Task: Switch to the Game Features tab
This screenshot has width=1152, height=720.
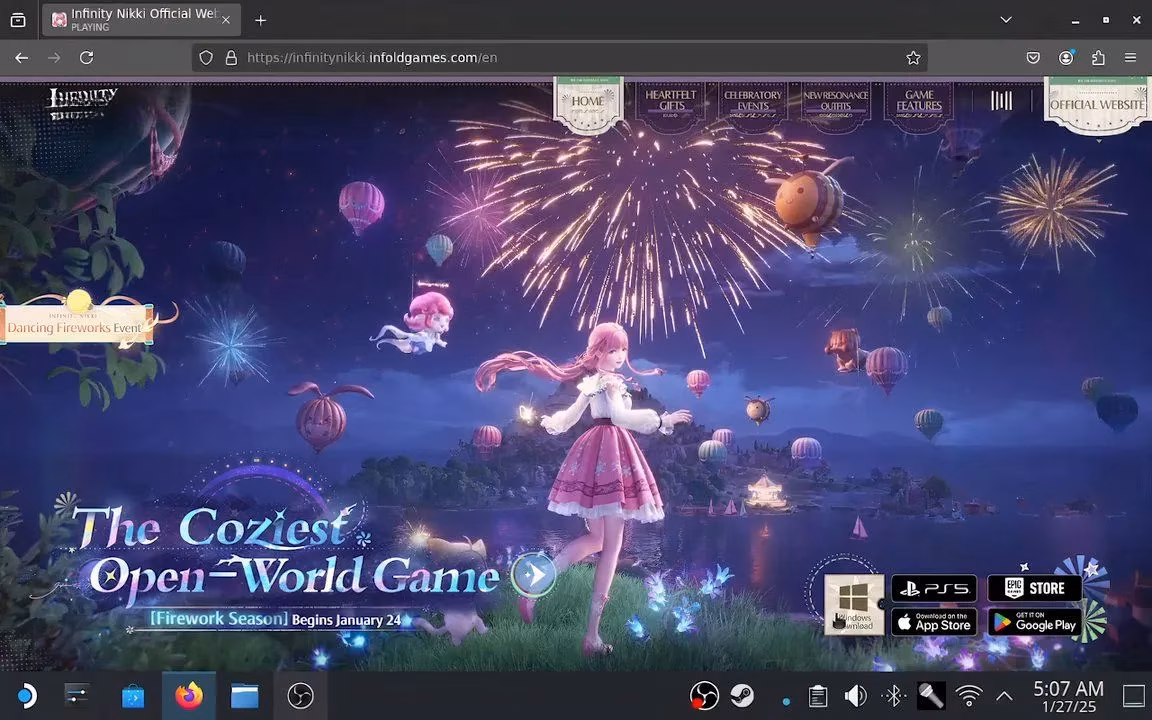Action: tap(918, 100)
